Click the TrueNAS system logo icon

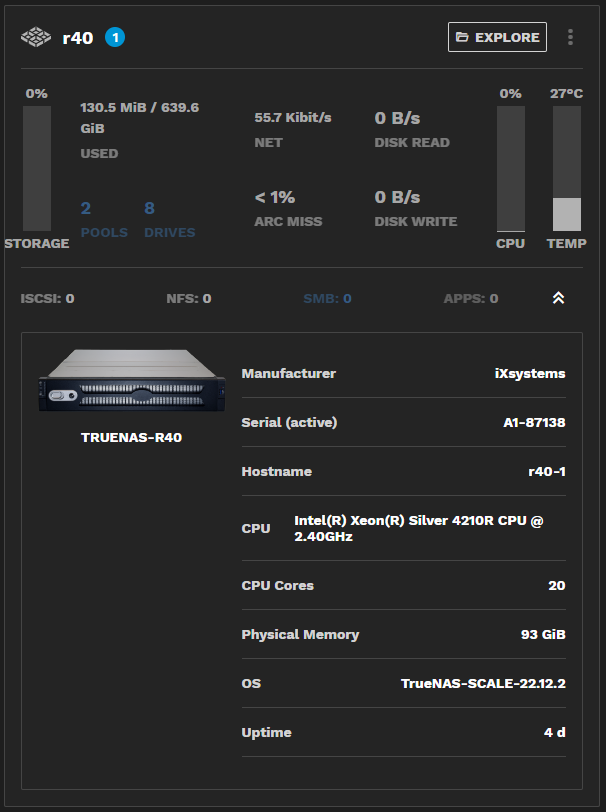click(x=35, y=38)
